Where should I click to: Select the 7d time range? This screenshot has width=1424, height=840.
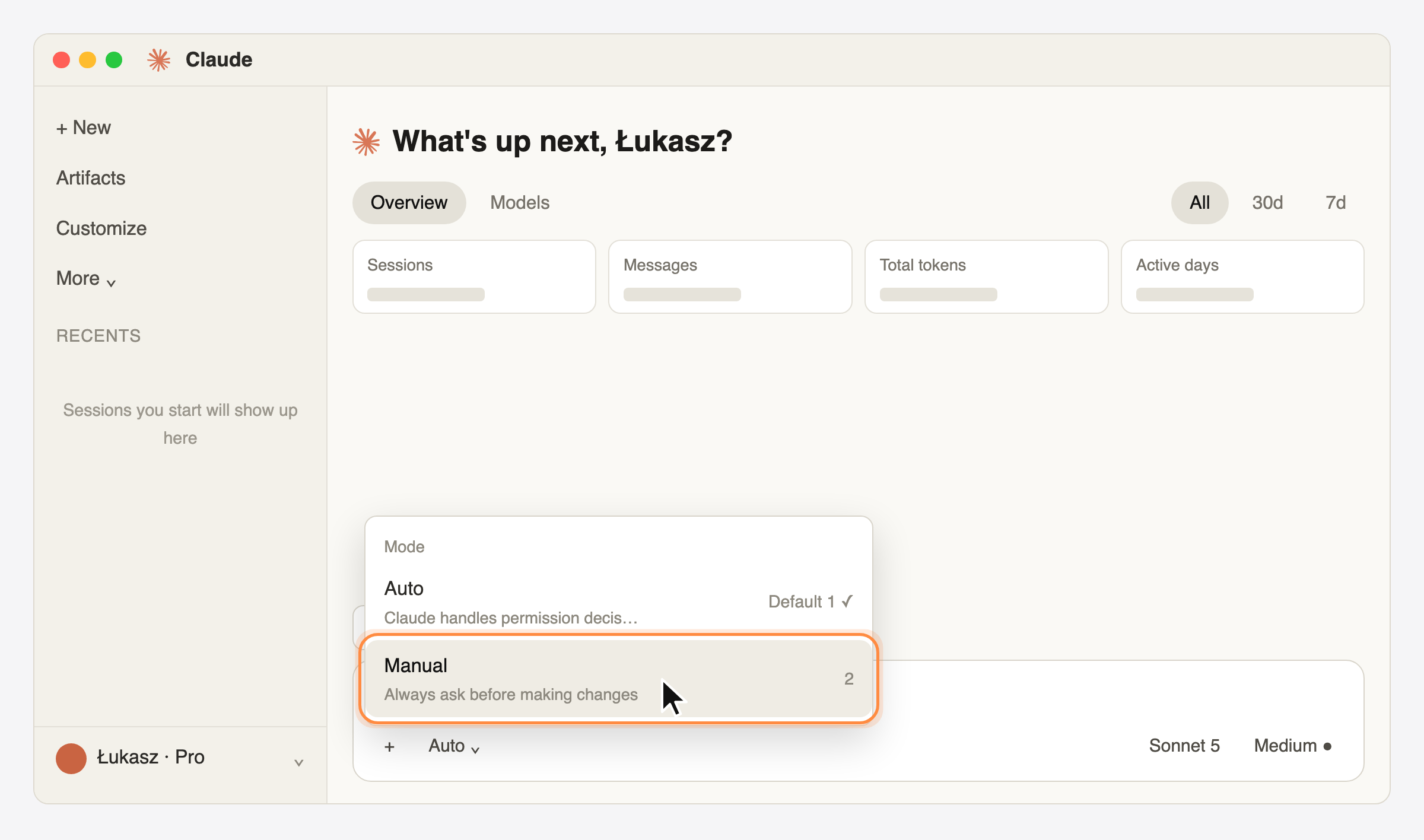coord(1336,203)
